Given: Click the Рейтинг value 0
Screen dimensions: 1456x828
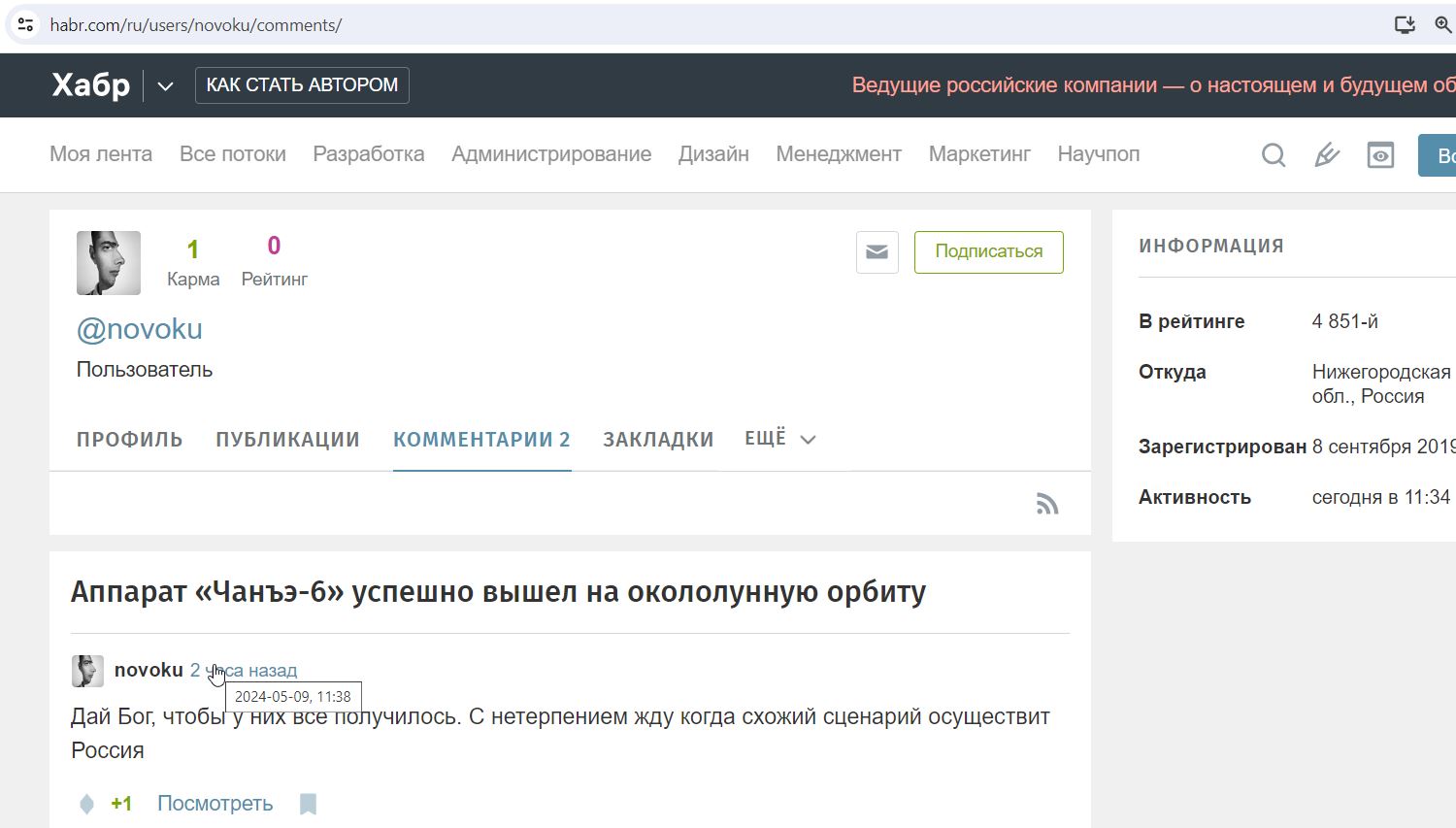Looking at the screenshot, I should point(274,246).
